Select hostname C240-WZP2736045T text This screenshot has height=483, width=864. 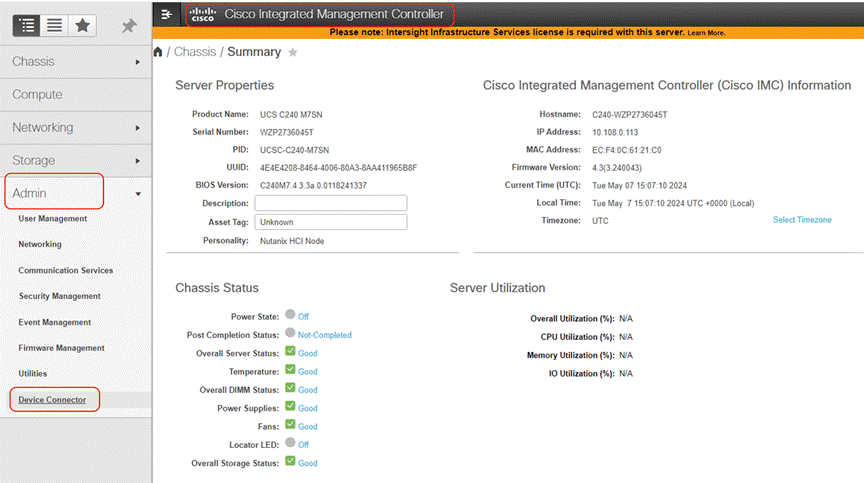[629, 115]
